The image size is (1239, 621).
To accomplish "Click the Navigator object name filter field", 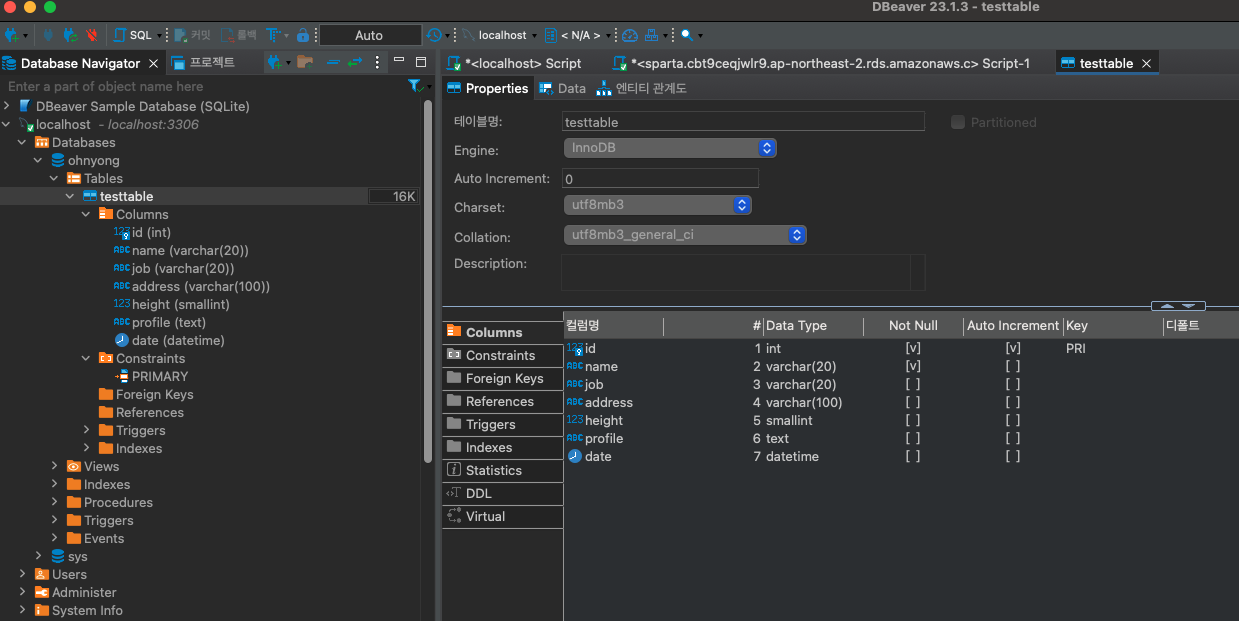I will pos(203,87).
